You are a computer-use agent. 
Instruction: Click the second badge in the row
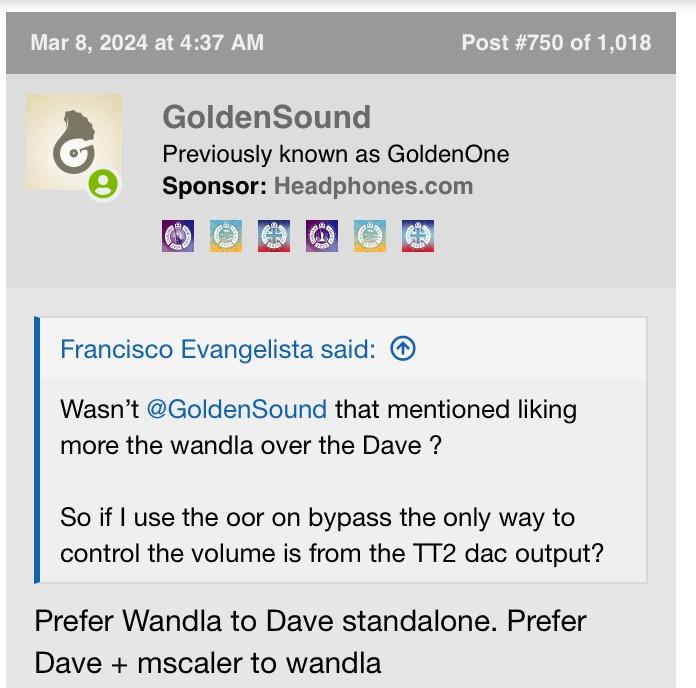tap(226, 236)
